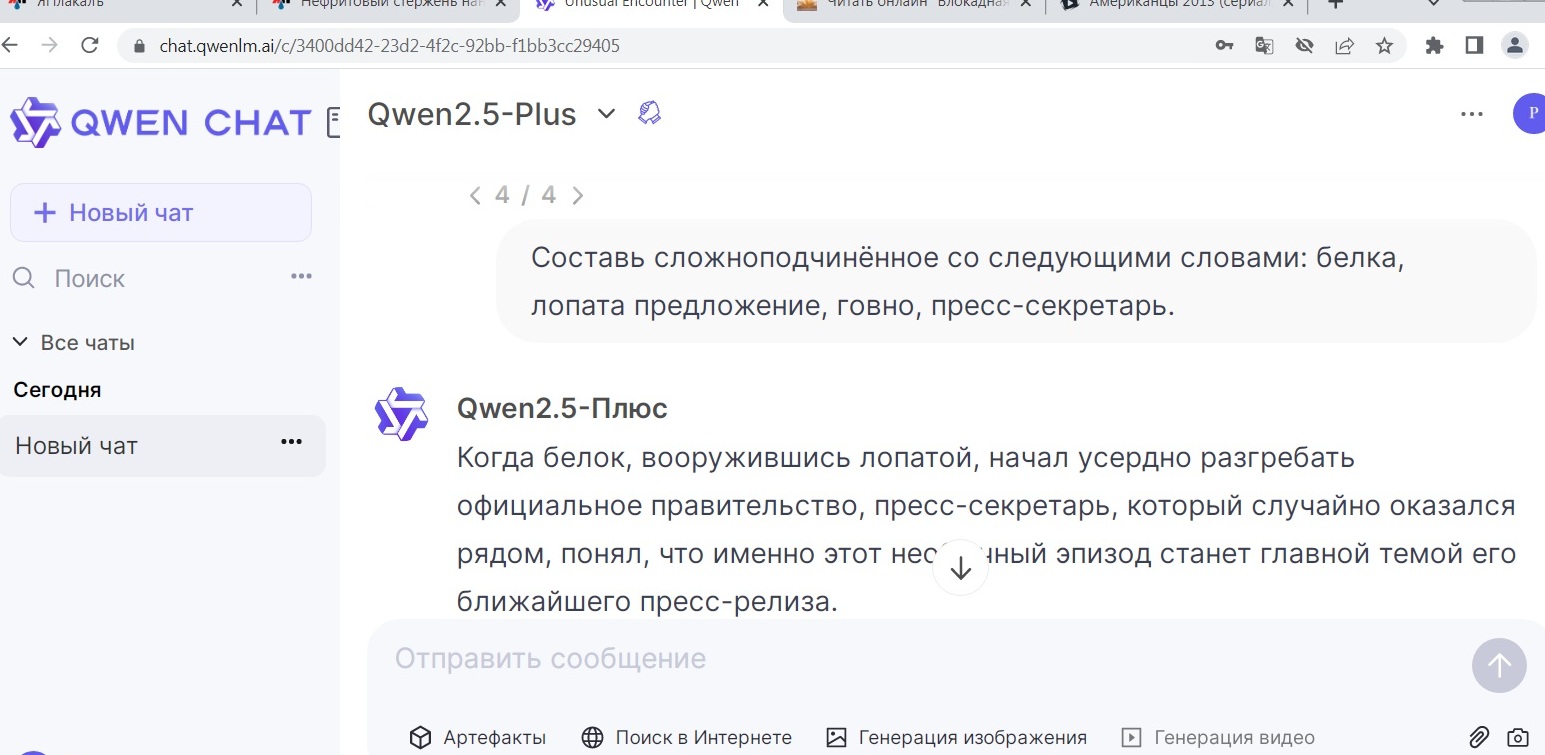Click the Qwen2.5-Плюс response name label
Image resolution: width=1545 pixels, height=755 pixels.
pyautogui.click(x=562, y=408)
